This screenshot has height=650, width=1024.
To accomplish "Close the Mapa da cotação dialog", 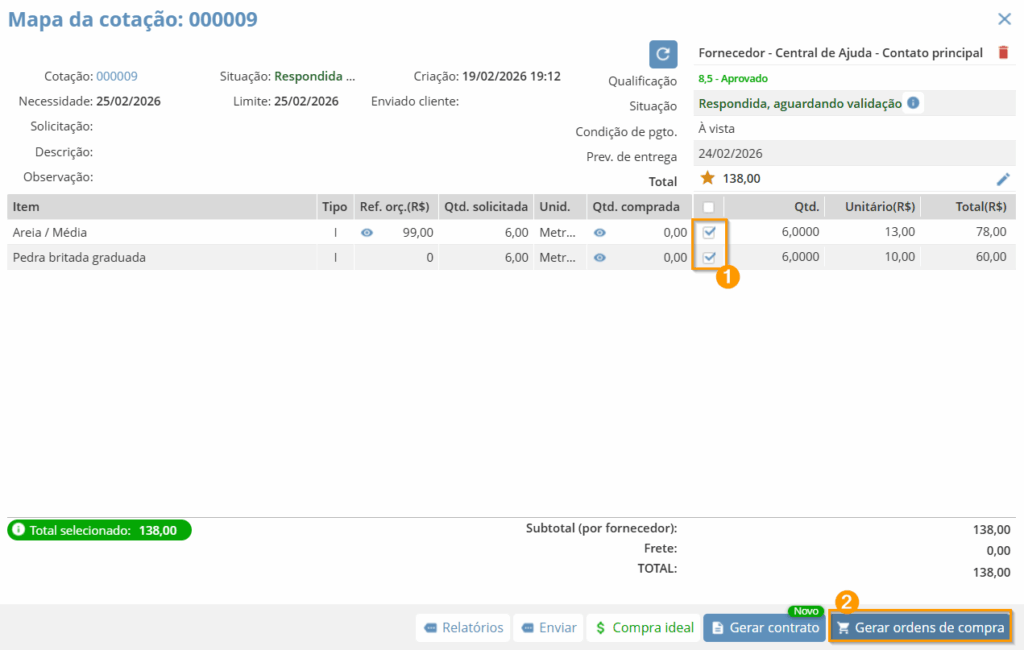I will click(x=1004, y=19).
